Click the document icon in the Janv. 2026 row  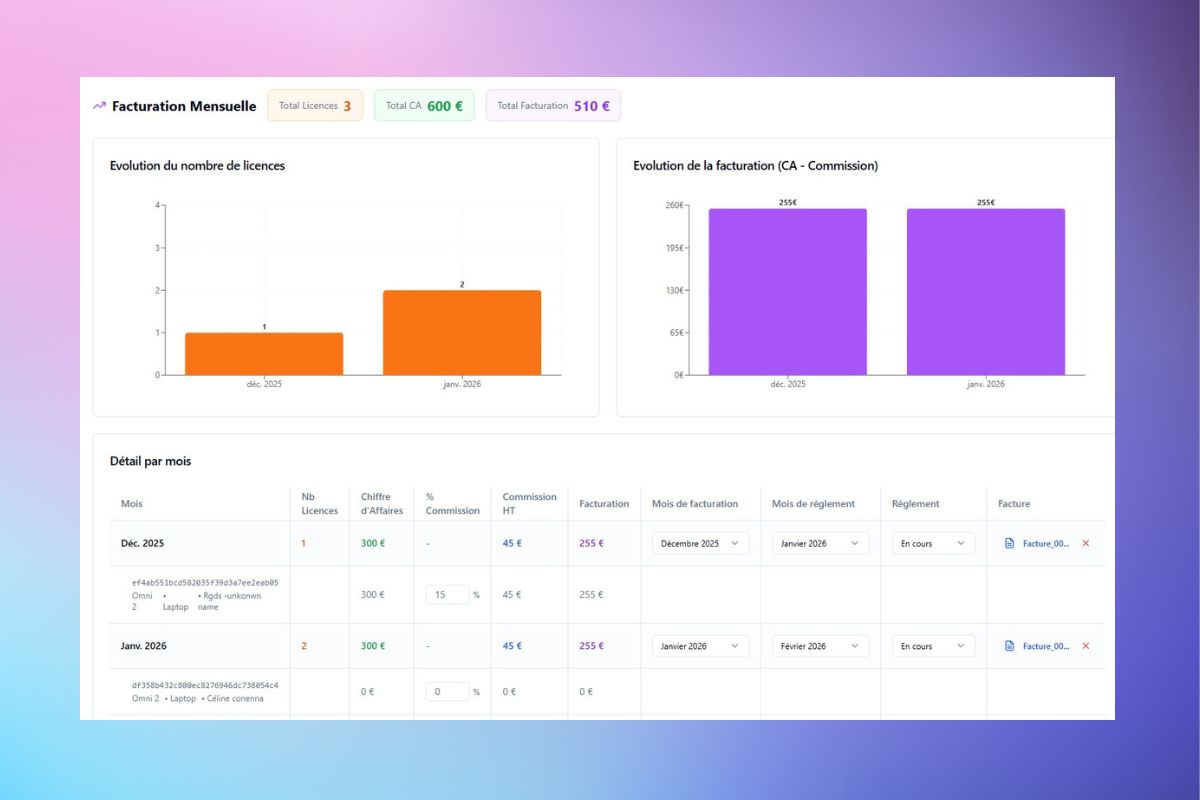(1009, 646)
